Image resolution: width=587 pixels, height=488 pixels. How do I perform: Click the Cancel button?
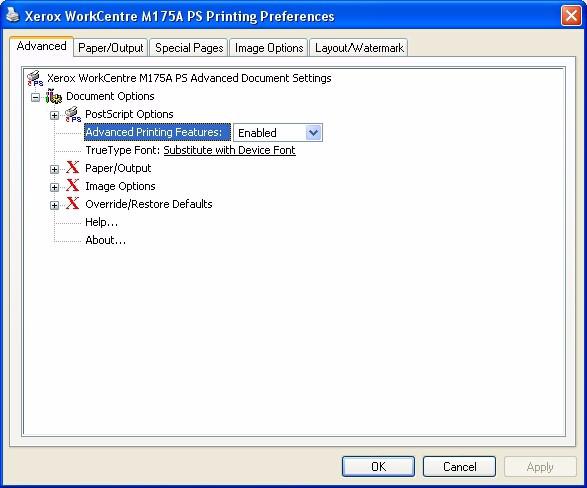coord(459,467)
